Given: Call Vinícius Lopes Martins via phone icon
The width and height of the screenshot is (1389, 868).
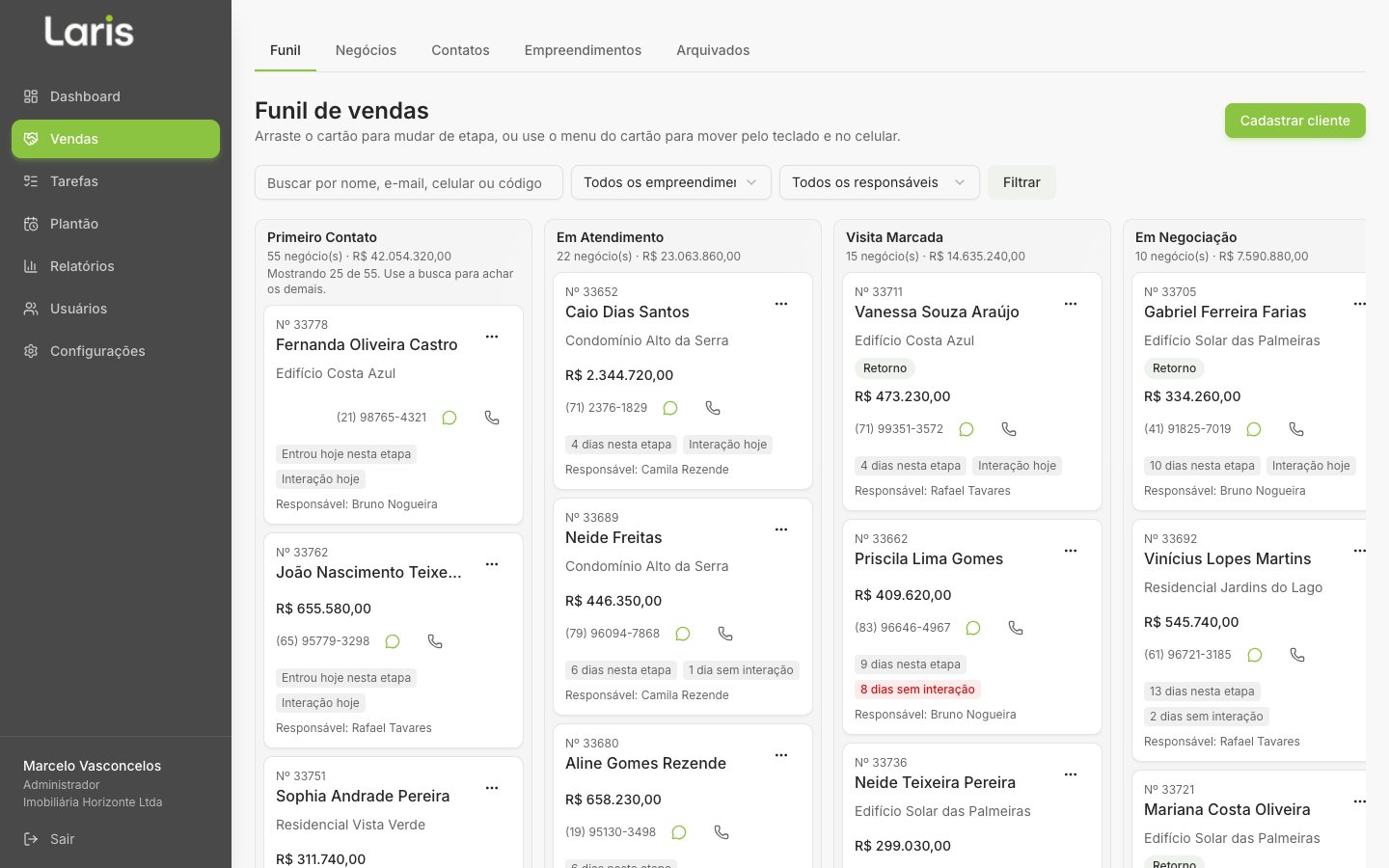Looking at the screenshot, I should coord(1297,655).
